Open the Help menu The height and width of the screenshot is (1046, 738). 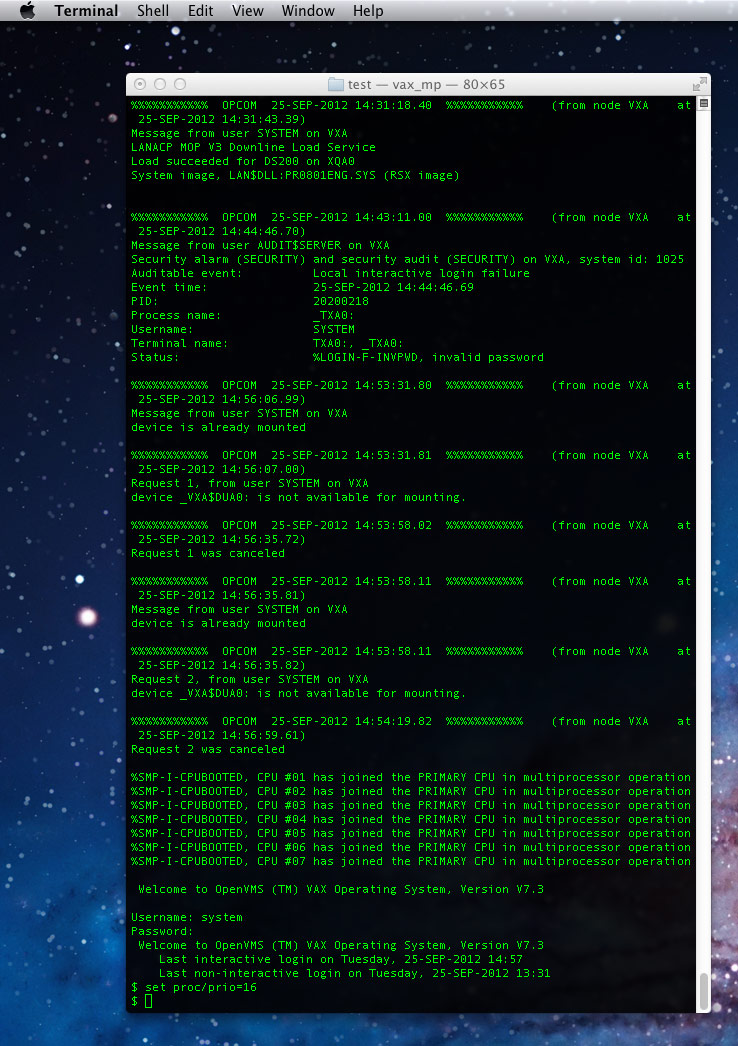point(368,11)
